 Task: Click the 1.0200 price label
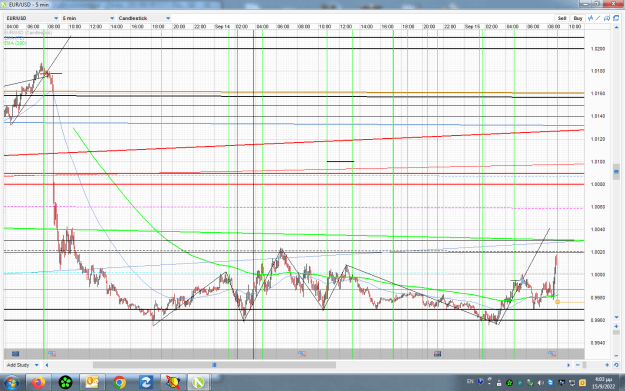click(x=597, y=49)
